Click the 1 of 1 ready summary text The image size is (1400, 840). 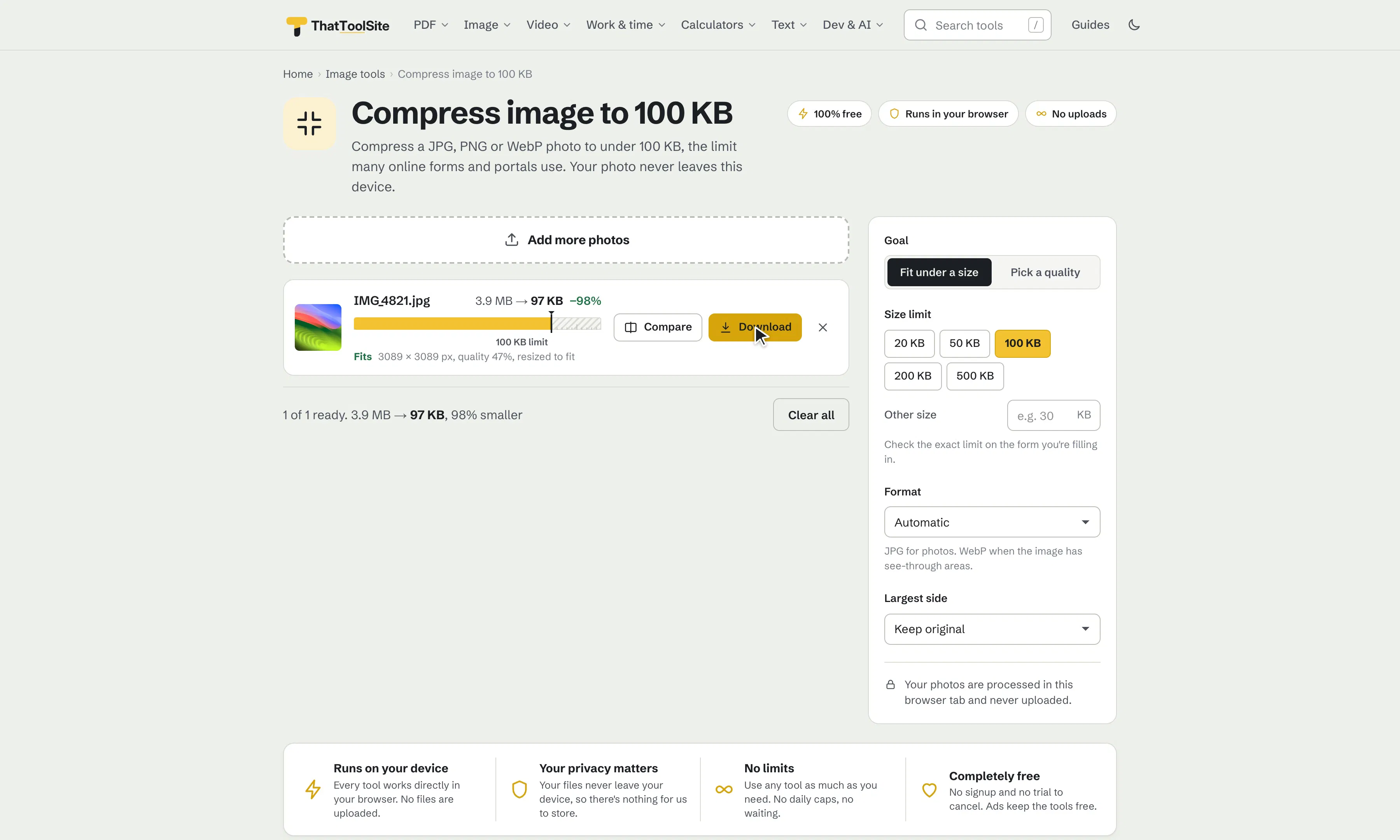402,415
